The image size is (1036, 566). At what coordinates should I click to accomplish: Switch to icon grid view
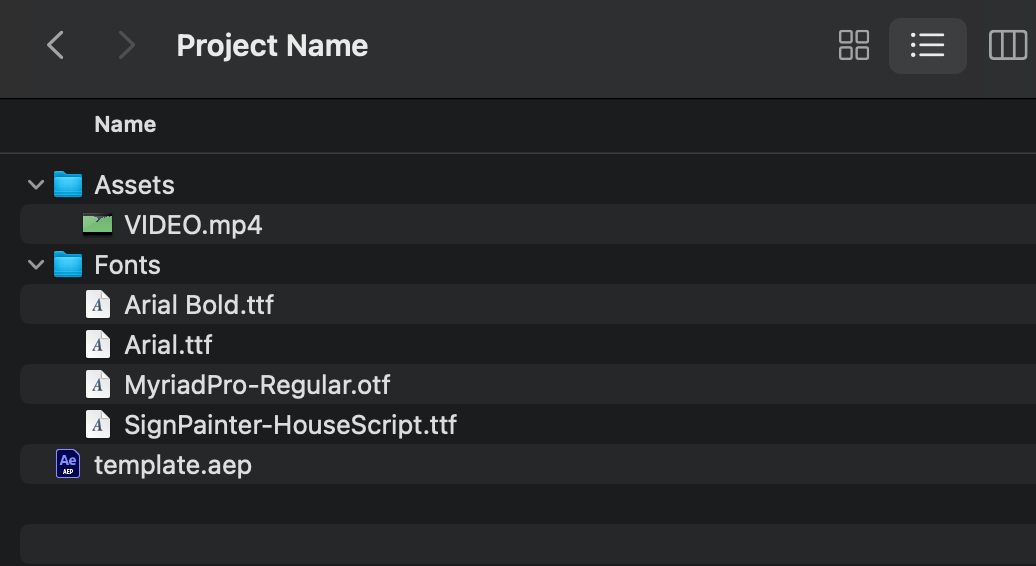854,46
